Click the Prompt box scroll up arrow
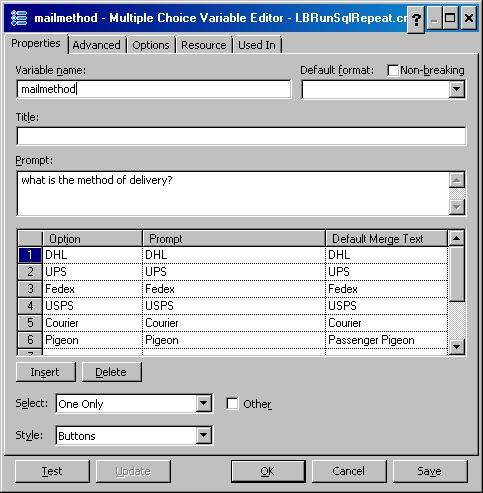 457,180
